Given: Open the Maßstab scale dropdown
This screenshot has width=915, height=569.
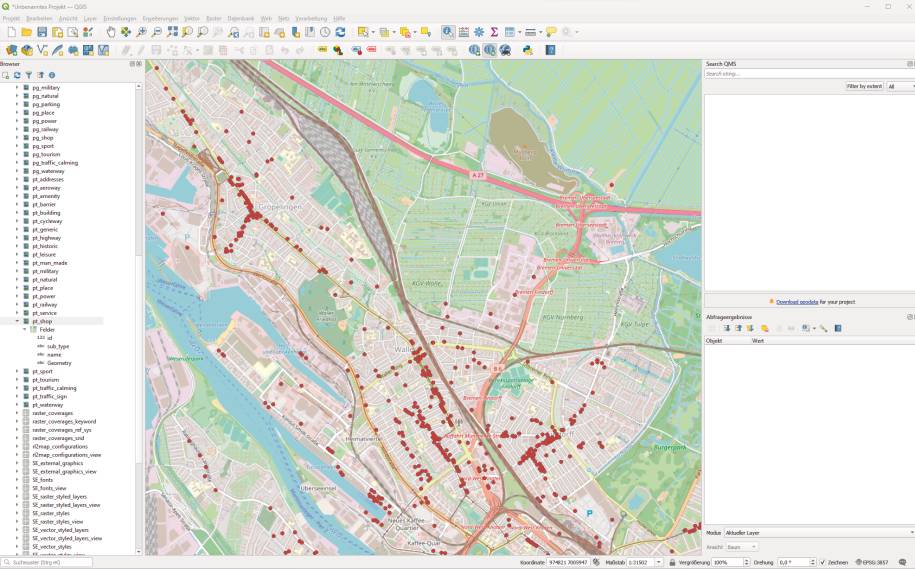Looking at the screenshot, I should click(x=659, y=563).
